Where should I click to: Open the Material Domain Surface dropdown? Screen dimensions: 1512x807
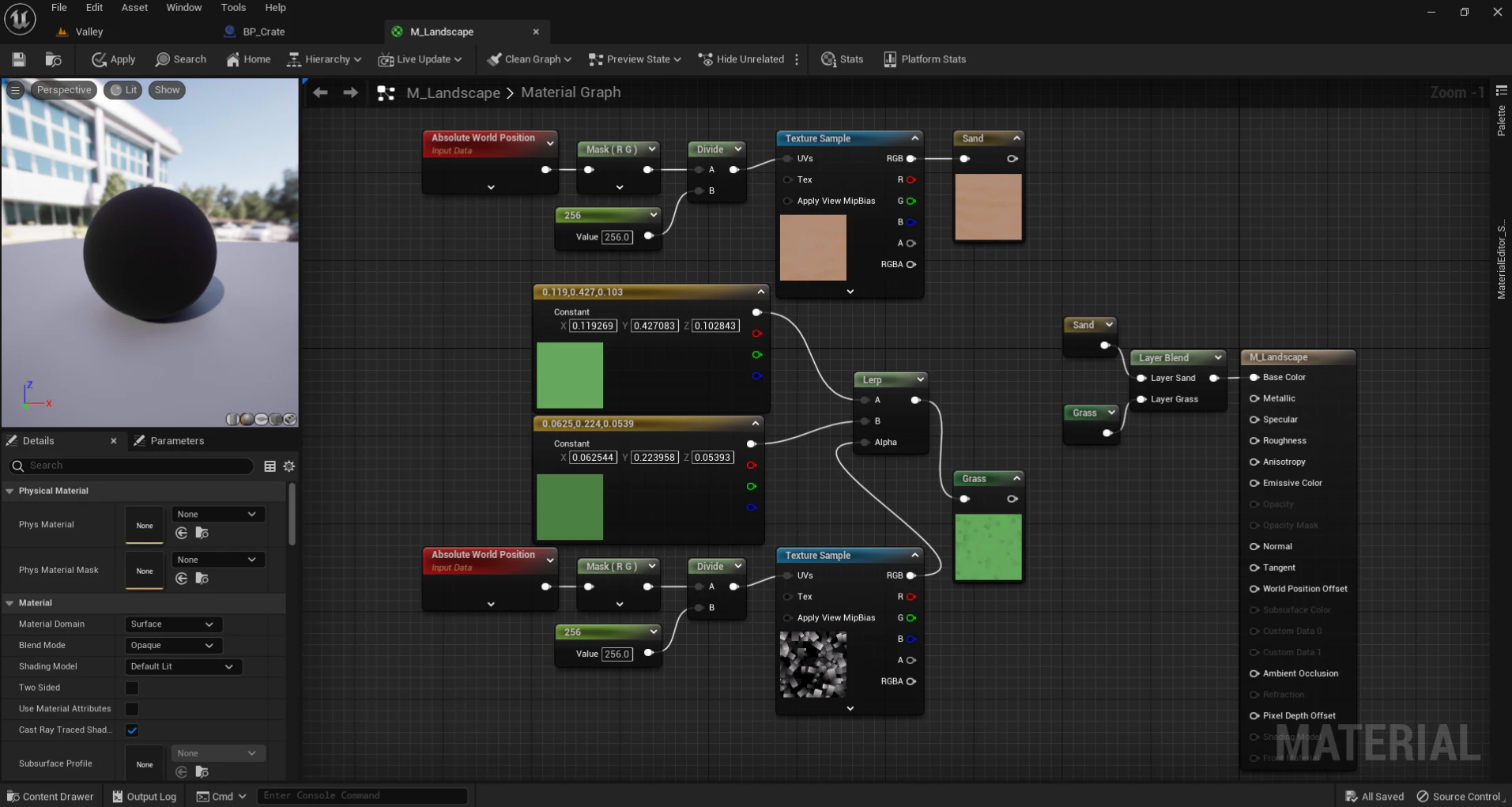(173, 624)
